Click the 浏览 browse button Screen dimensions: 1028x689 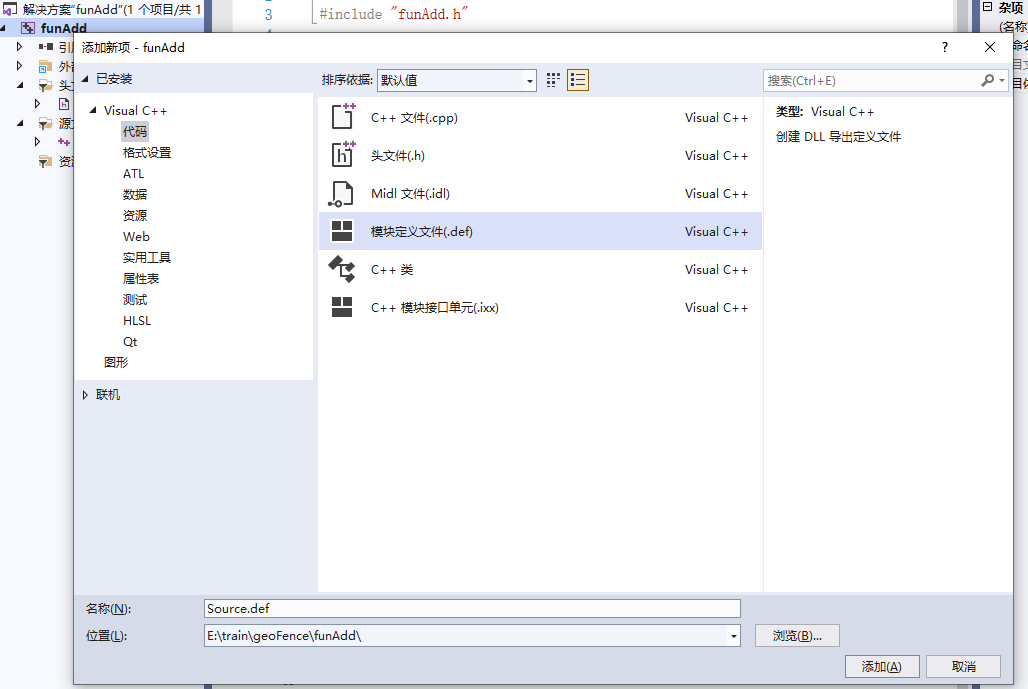(797, 634)
